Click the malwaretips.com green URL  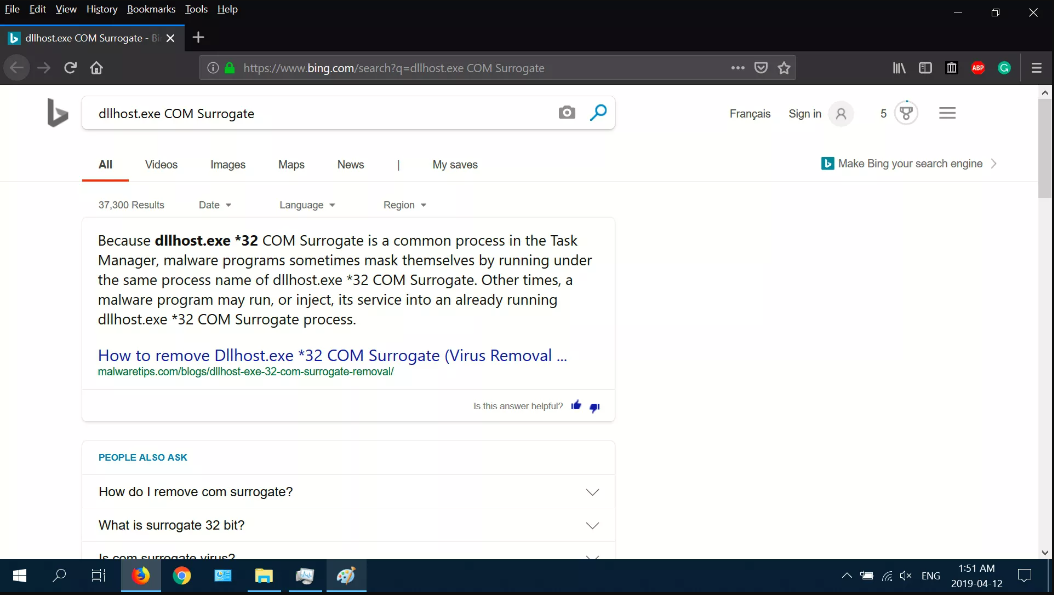[245, 372]
